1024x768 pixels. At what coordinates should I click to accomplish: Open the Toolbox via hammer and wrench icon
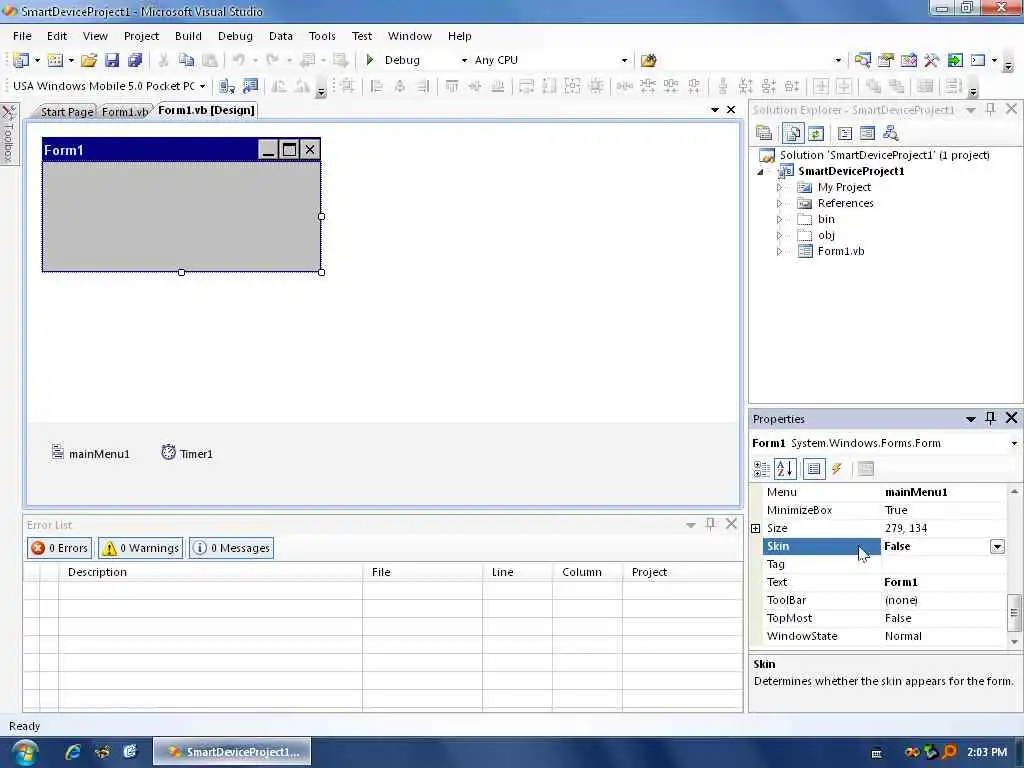pyautogui.click(x=931, y=60)
